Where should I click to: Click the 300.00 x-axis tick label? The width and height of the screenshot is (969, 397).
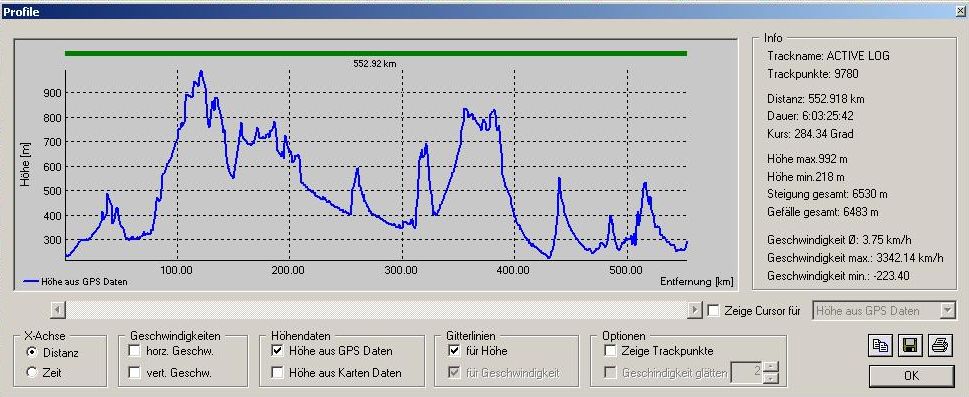pyautogui.click(x=402, y=270)
